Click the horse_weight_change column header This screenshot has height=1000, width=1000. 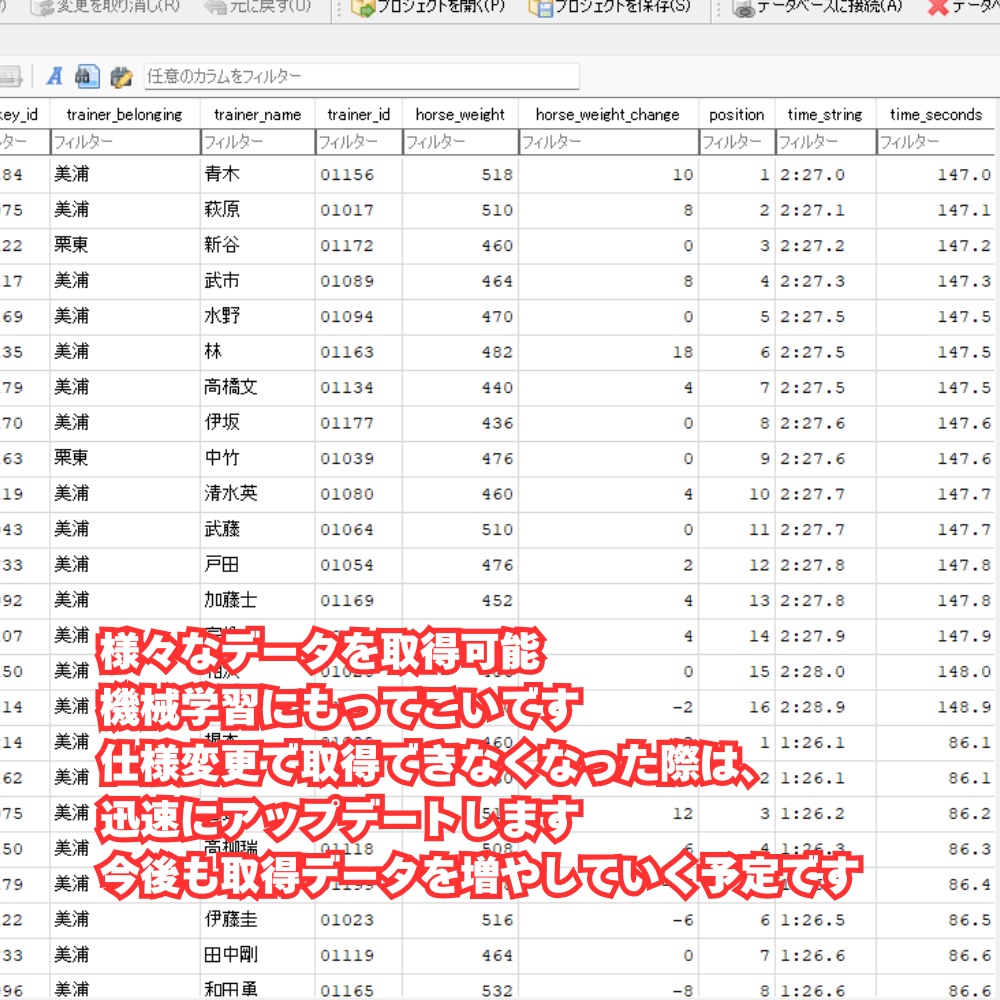click(x=606, y=114)
